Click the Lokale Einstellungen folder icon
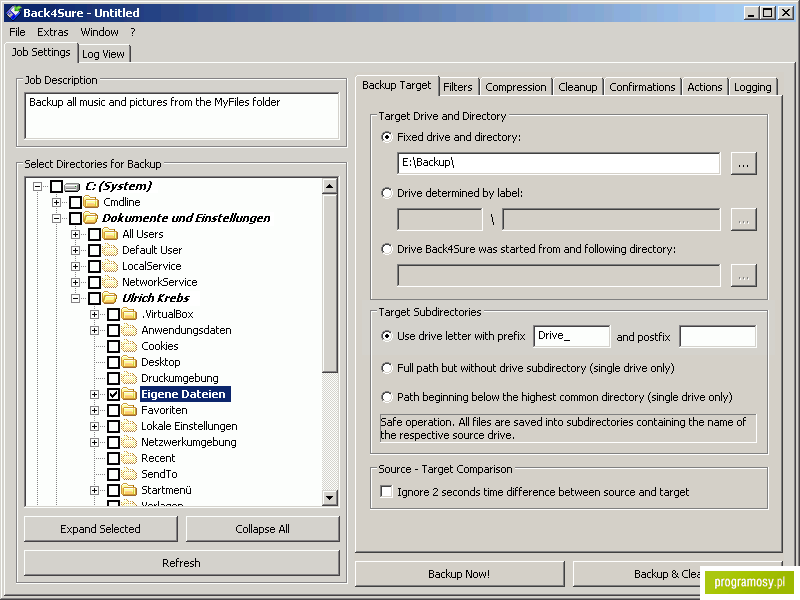 coord(130,426)
